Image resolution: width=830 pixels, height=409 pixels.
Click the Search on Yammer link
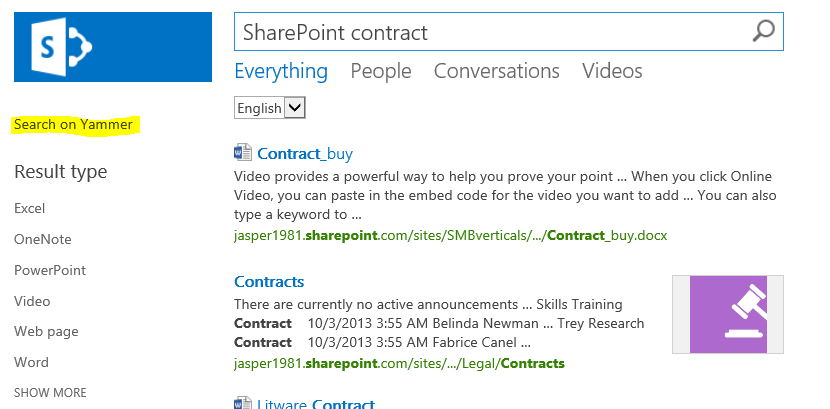[73, 125]
